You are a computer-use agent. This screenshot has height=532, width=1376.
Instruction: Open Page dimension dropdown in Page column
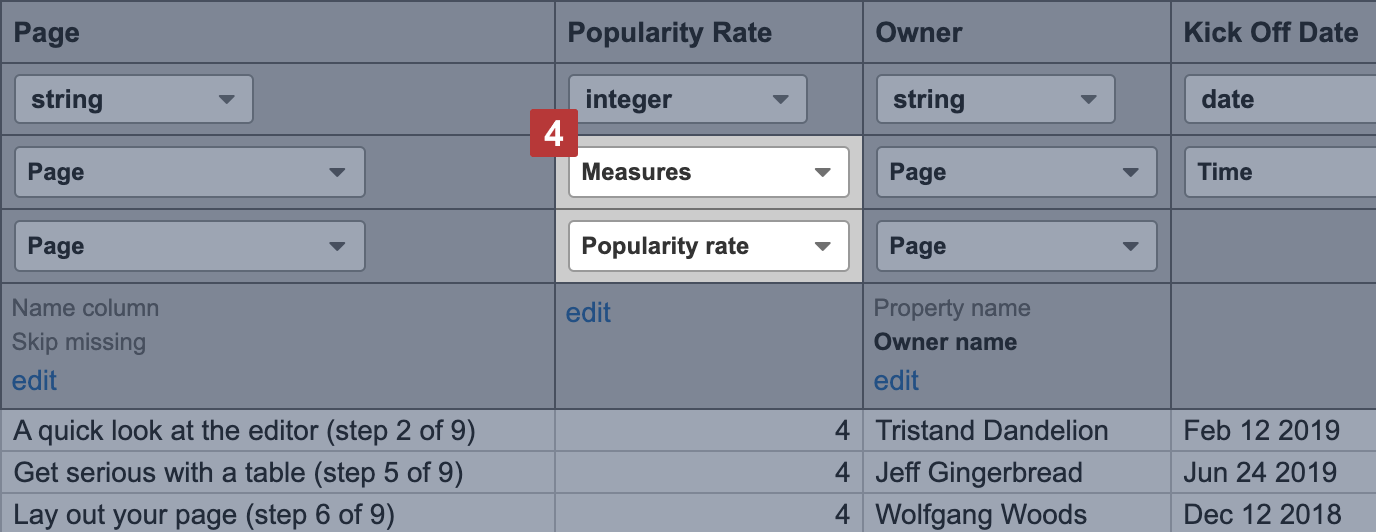click(x=189, y=172)
